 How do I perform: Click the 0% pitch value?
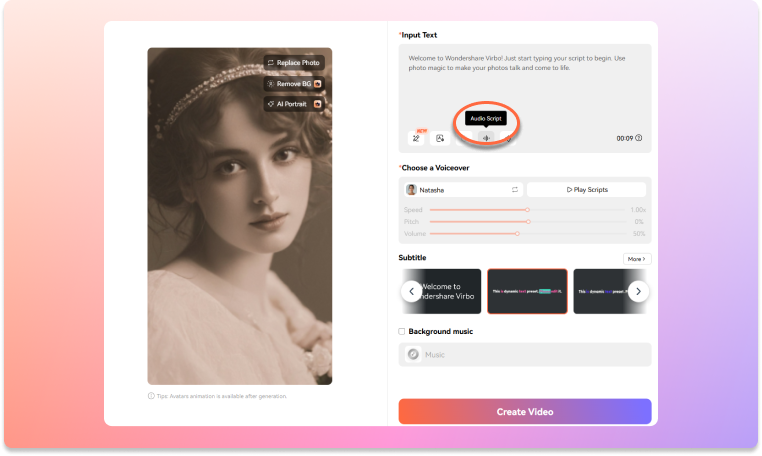tap(639, 222)
